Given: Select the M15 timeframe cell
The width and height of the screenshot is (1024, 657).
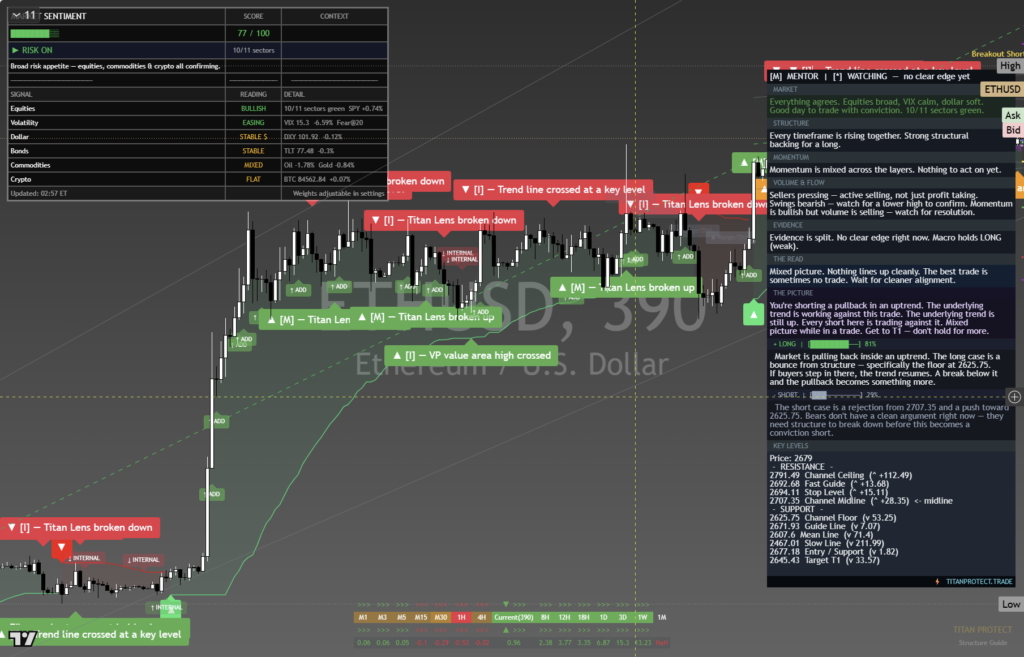Looking at the screenshot, I should tap(421, 617).
